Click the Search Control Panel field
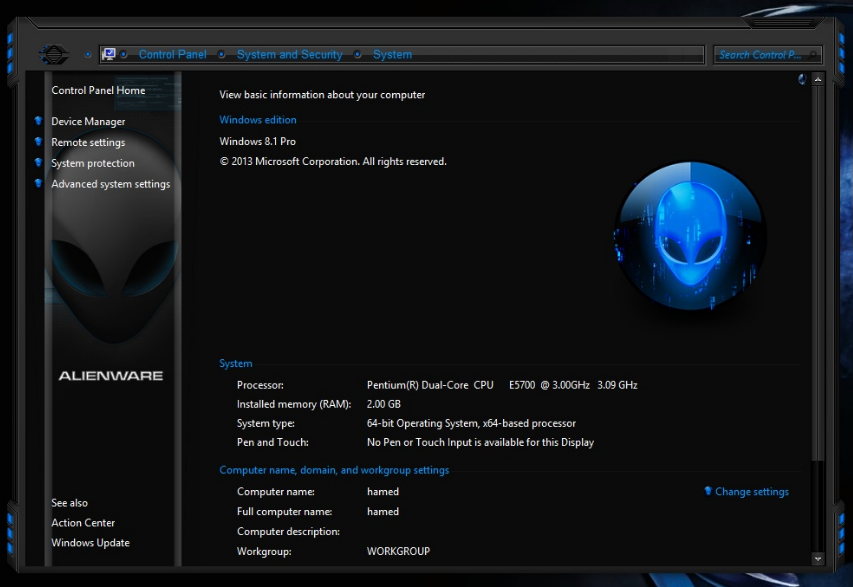The height and width of the screenshot is (587, 853). [762, 55]
